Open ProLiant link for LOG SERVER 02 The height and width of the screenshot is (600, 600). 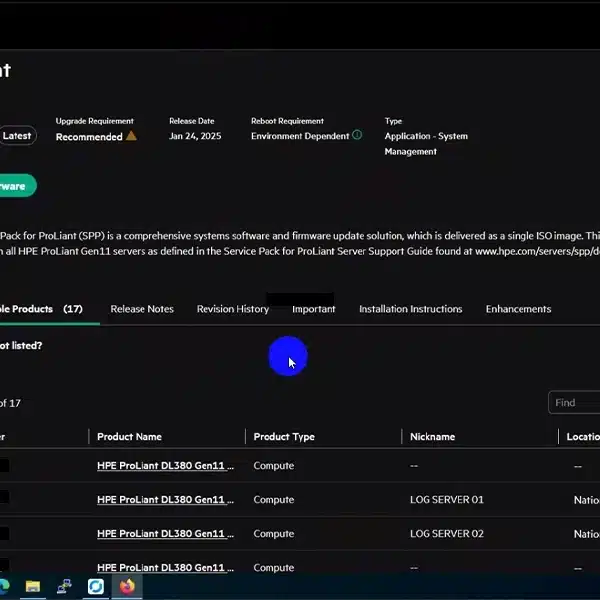(x=166, y=534)
